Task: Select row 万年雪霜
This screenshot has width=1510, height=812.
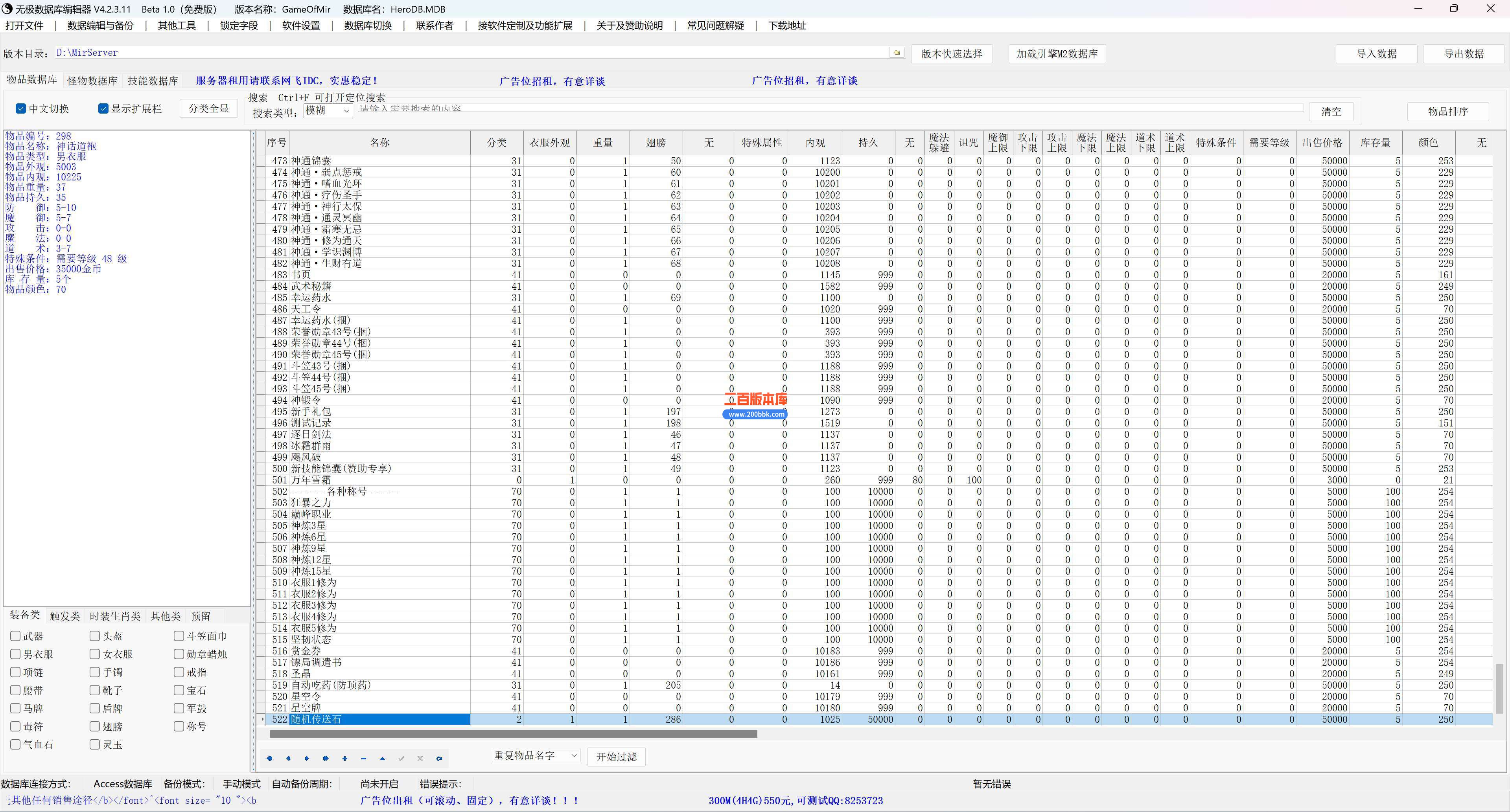Action: click(874, 480)
